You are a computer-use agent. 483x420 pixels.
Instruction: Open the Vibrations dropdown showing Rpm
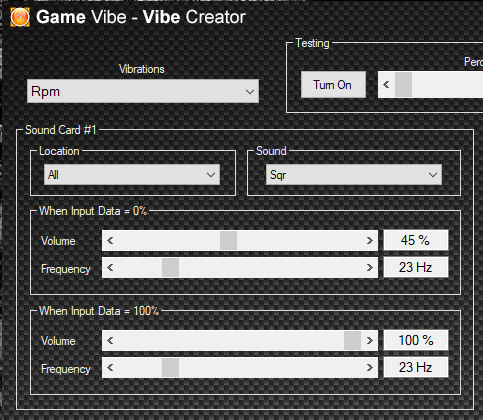(x=143, y=91)
